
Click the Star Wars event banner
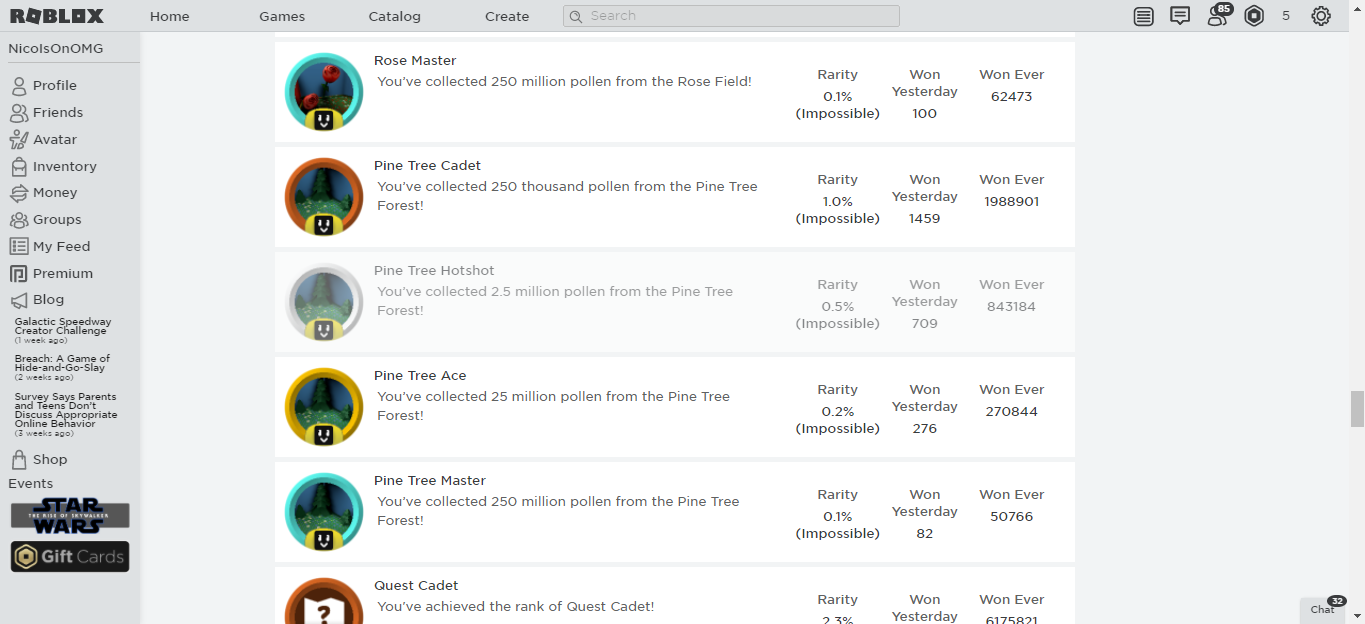click(x=70, y=515)
